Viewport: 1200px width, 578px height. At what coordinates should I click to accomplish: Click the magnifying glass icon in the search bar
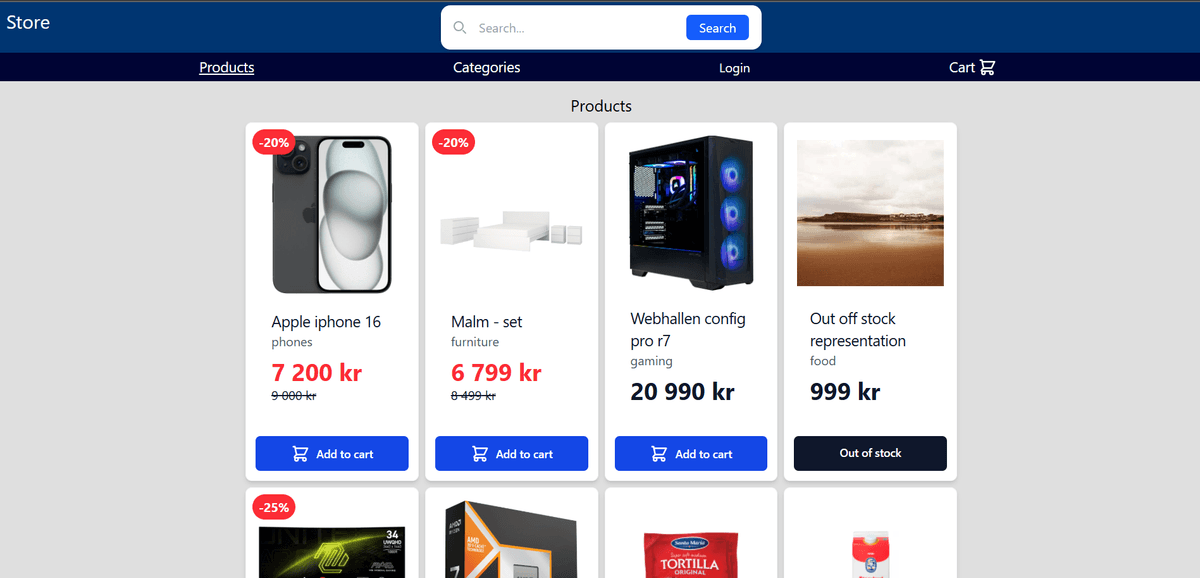pyautogui.click(x=460, y=27)
